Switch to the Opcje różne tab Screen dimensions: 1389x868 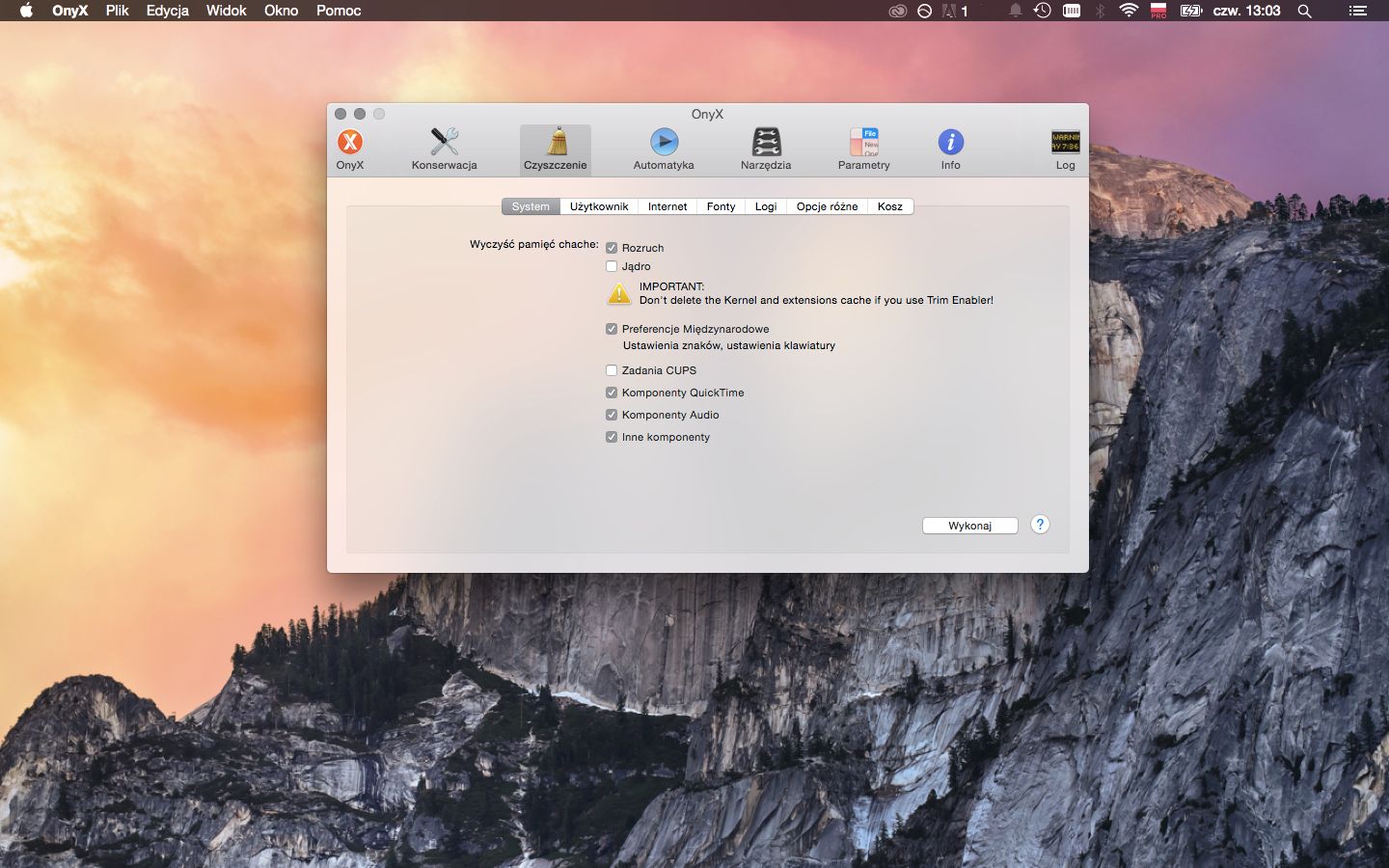click(827, 206)
